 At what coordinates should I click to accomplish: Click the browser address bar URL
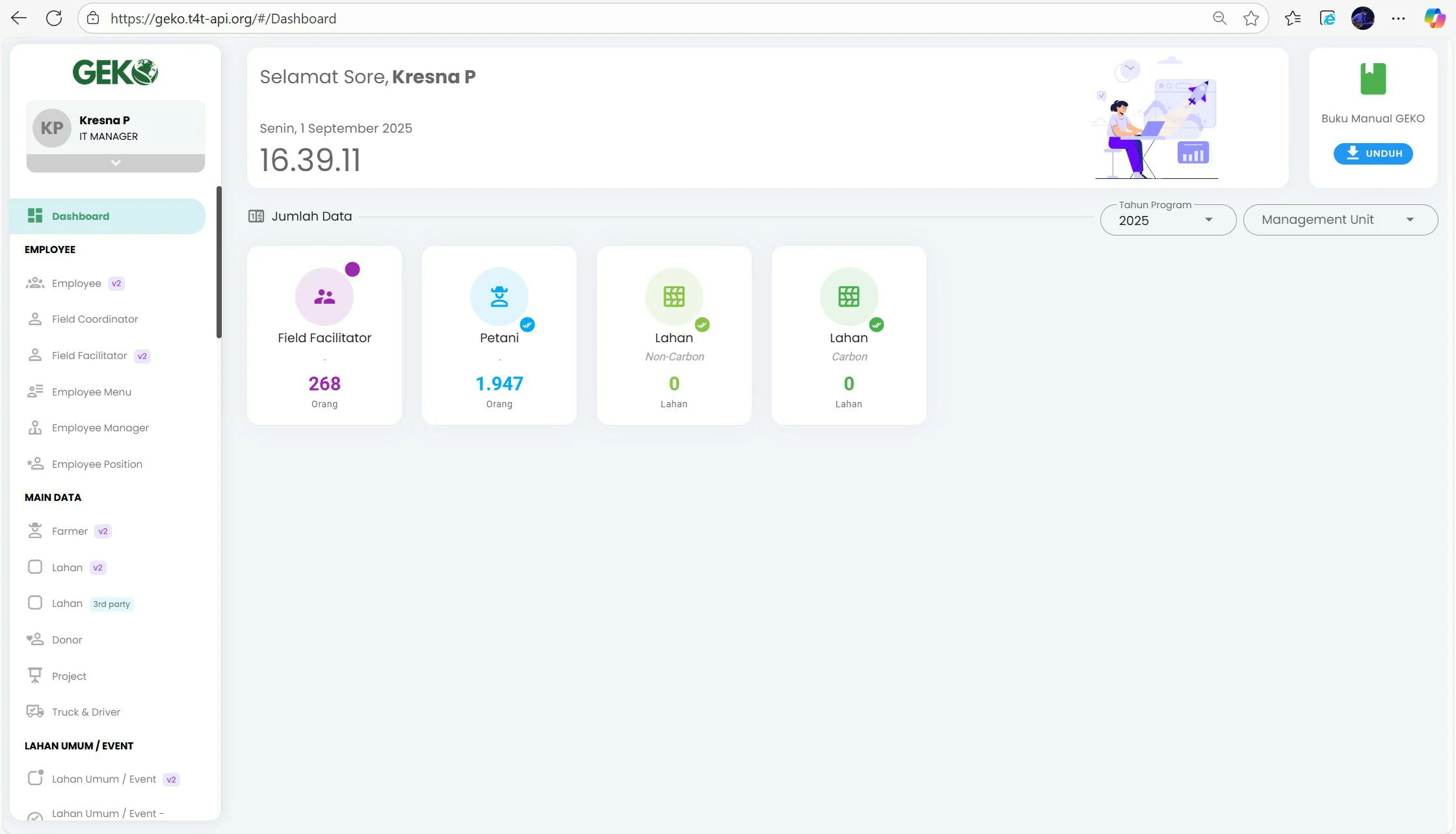223,18
